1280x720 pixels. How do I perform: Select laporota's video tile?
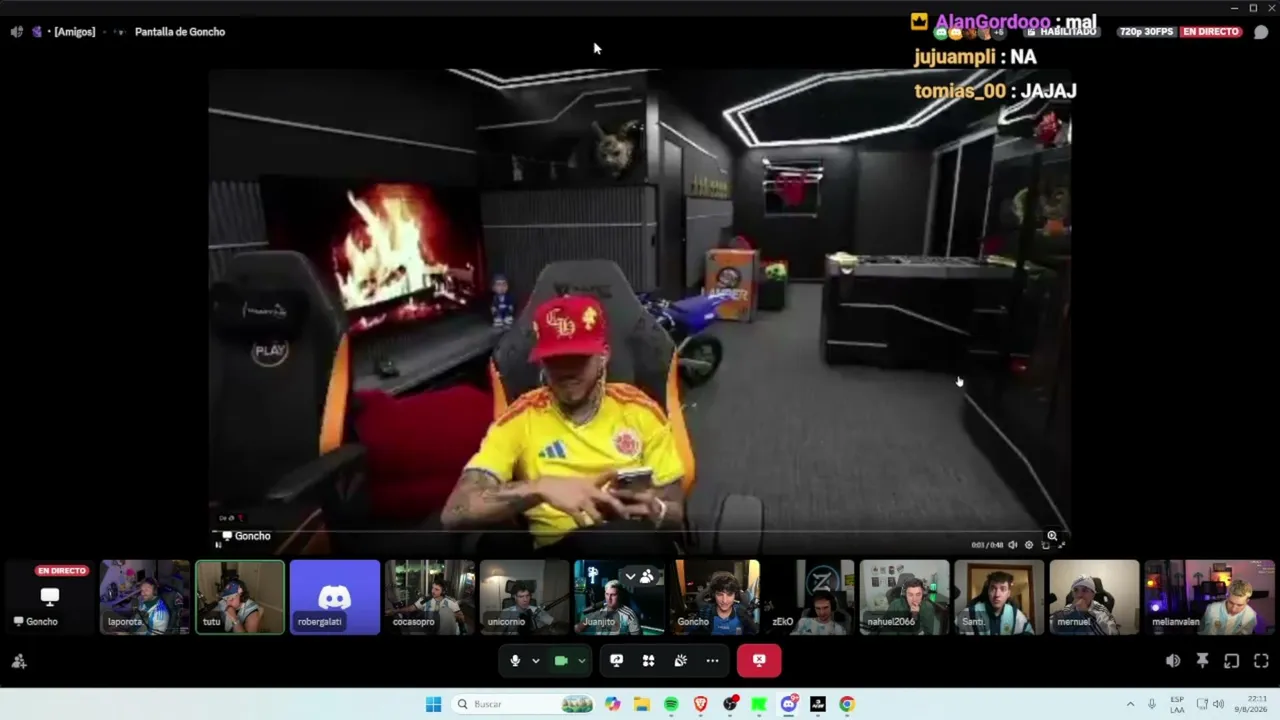[145, 597]
